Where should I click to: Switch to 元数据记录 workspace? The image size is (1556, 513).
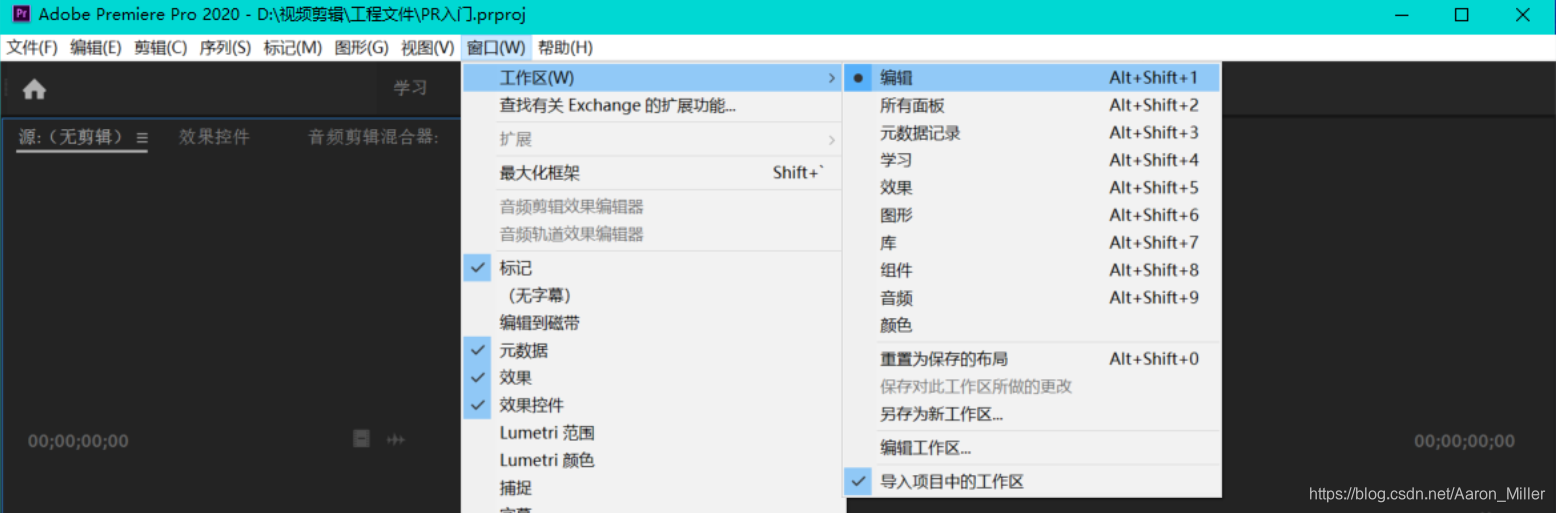click(1032, 133)
